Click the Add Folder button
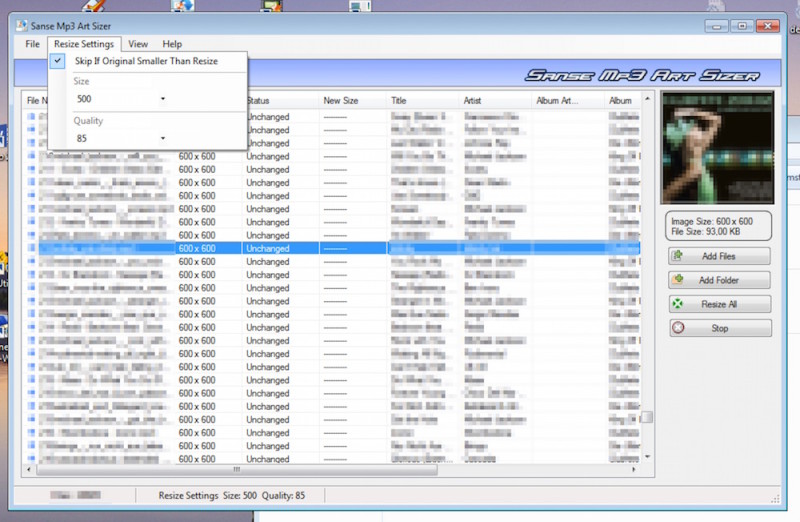 (719, 280)
